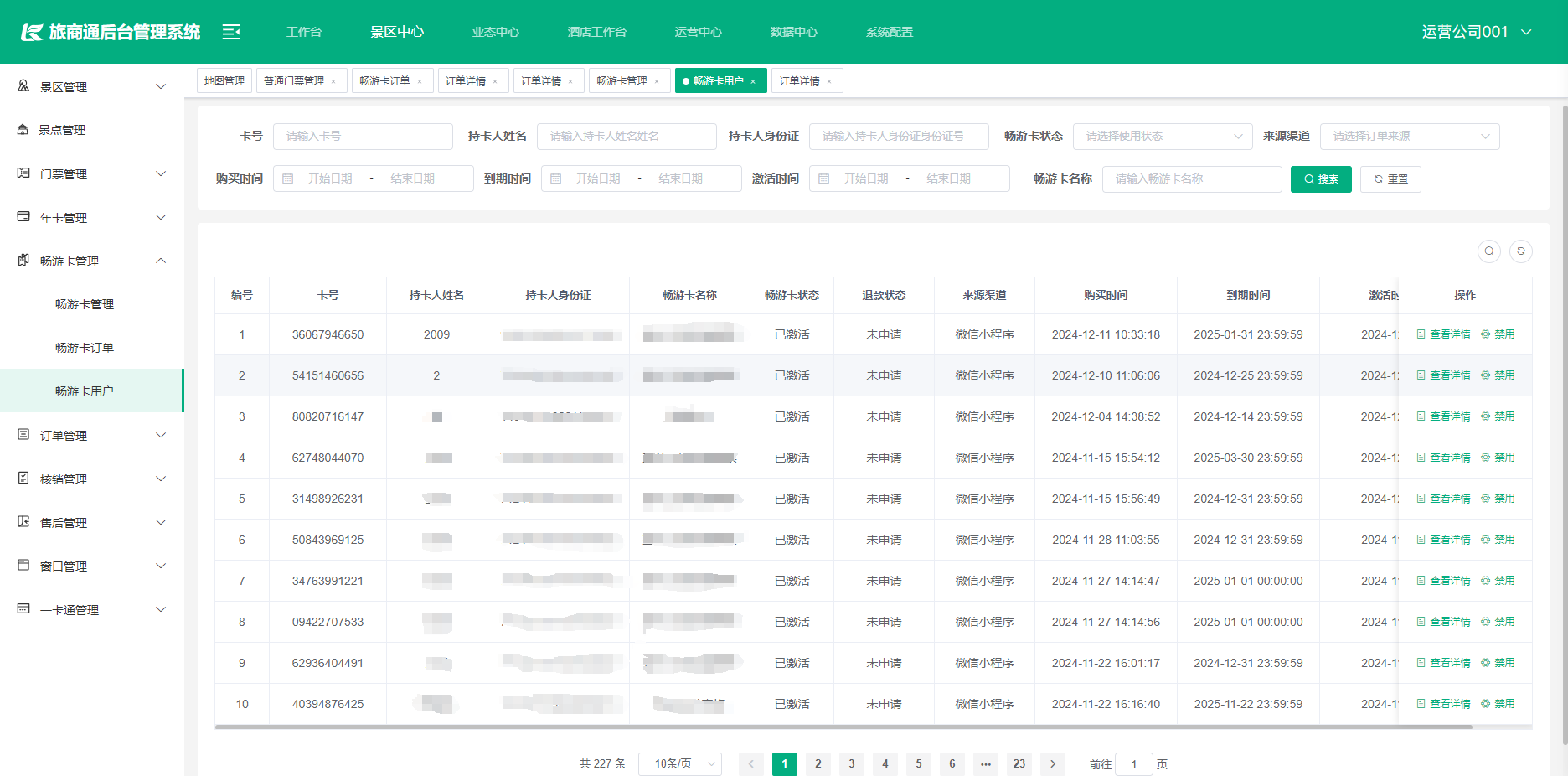Disable card 54151460656
This screenshot has width=1568, height=776.
coord(1498,375)
